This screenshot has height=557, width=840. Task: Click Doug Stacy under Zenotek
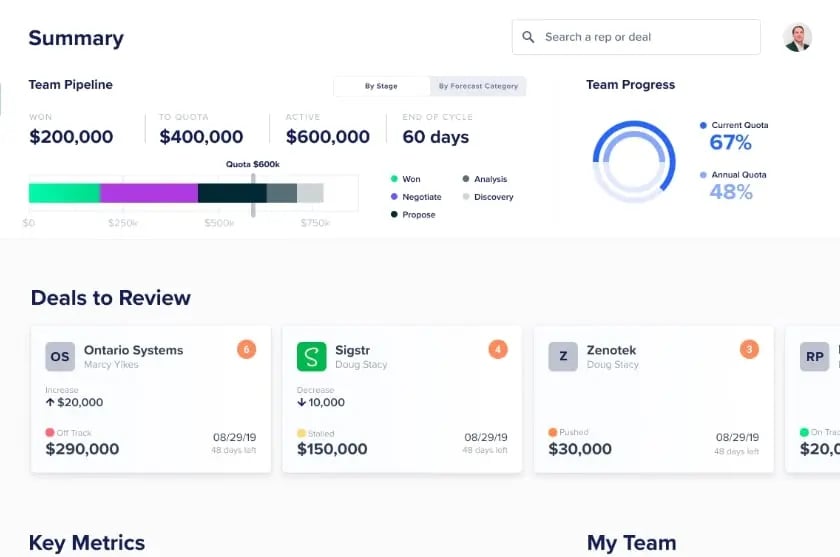[612, 365]
